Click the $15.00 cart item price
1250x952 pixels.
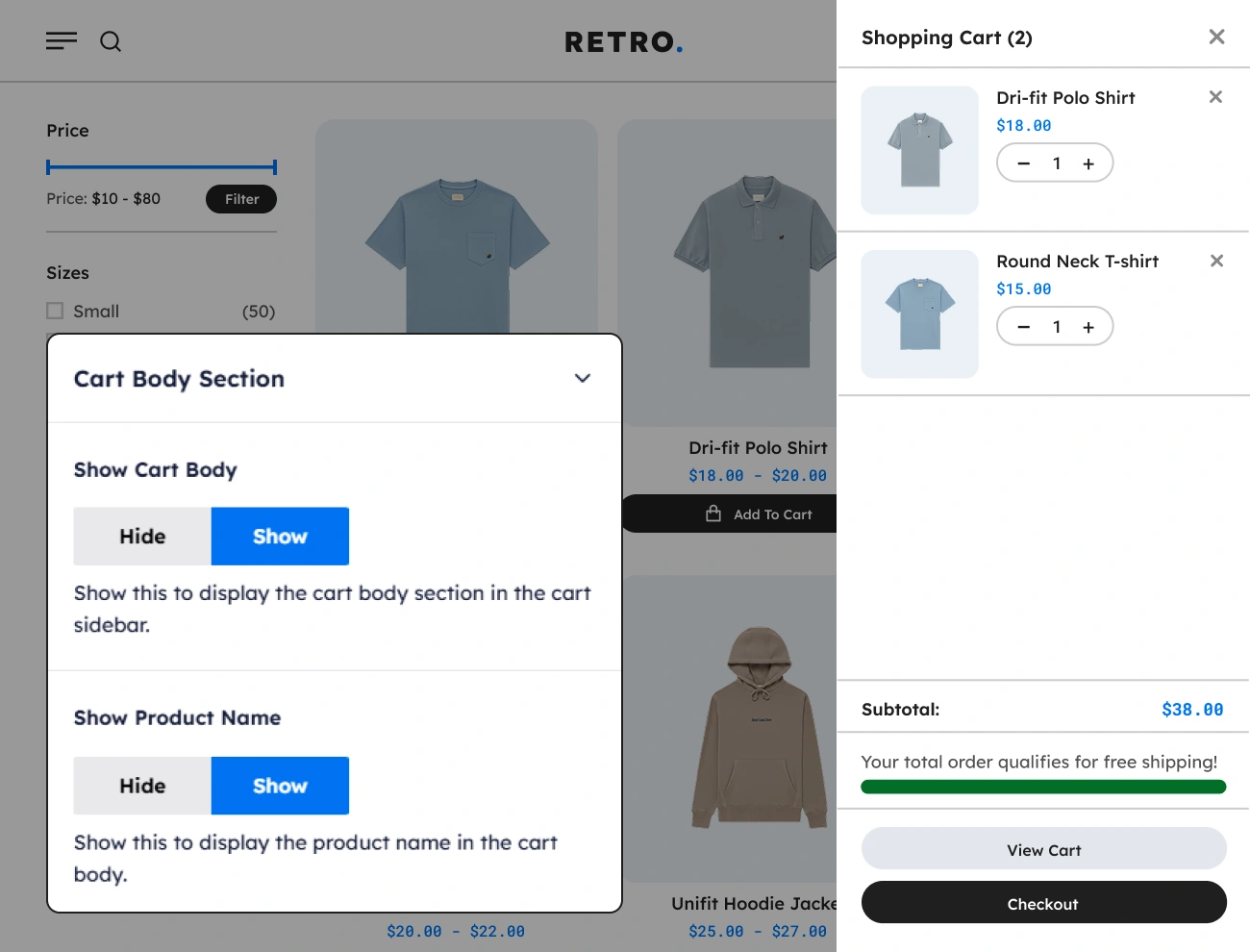pos(1023,288)
